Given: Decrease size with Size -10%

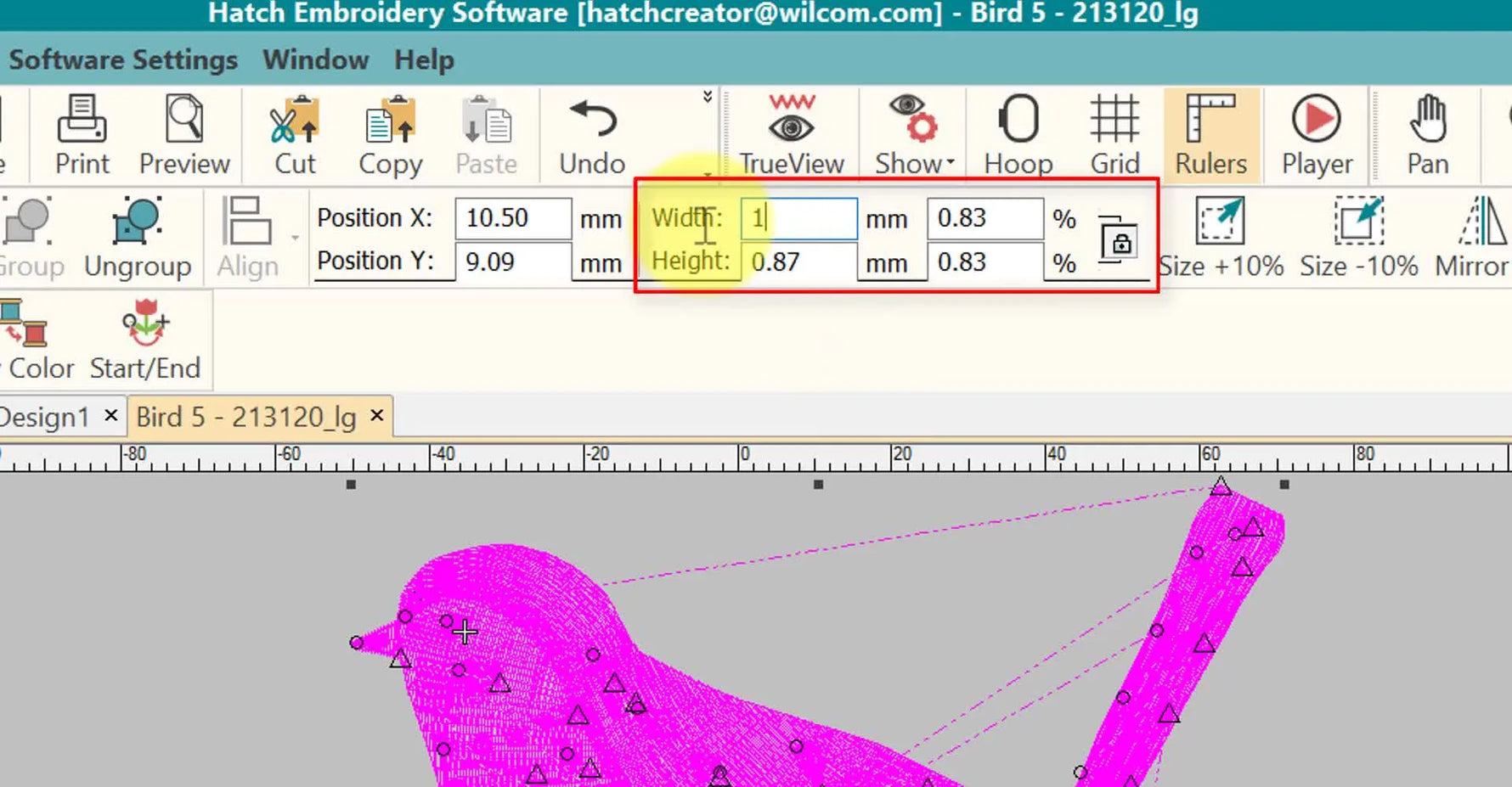Looking at the screenshot, I should click(1358, 239).
